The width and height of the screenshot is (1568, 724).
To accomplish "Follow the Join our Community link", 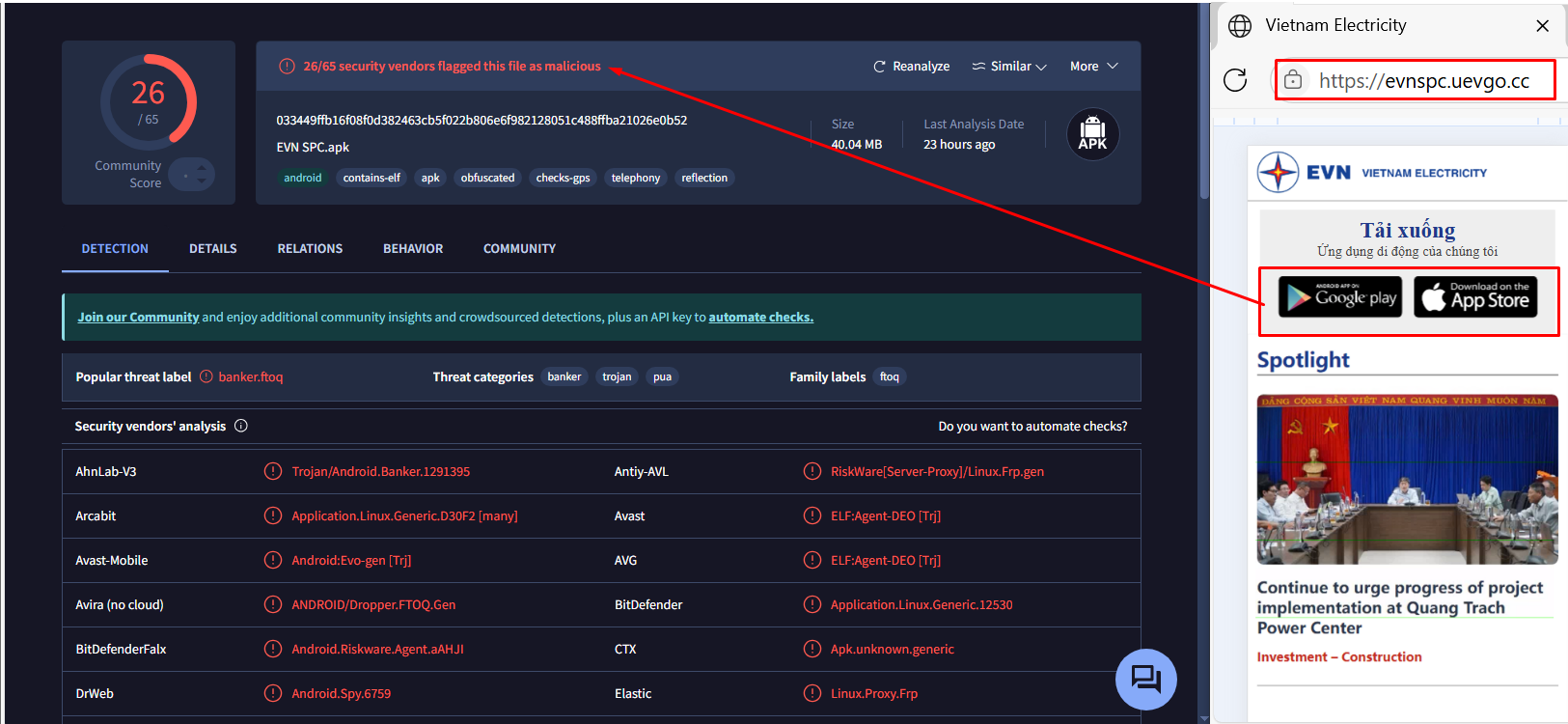I will coord(138,318).
